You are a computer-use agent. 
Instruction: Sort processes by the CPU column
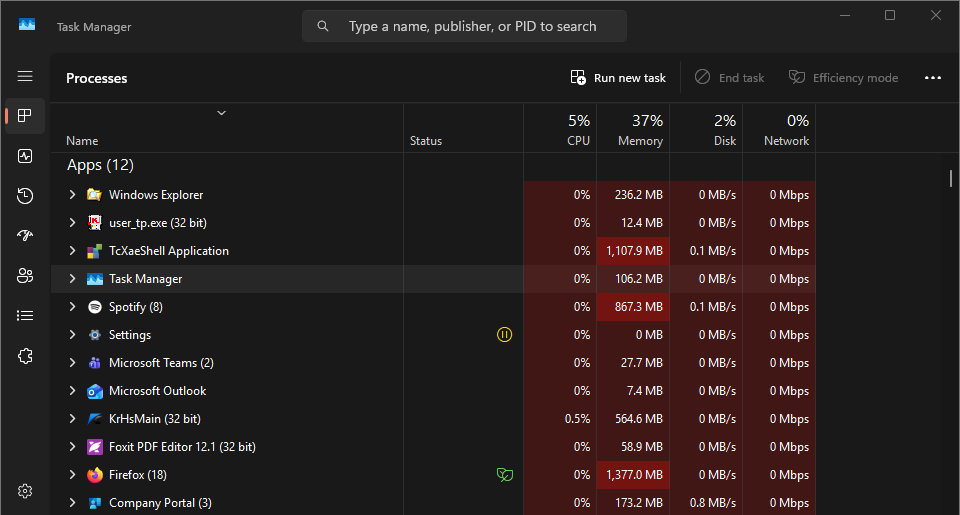click(560, 129)
